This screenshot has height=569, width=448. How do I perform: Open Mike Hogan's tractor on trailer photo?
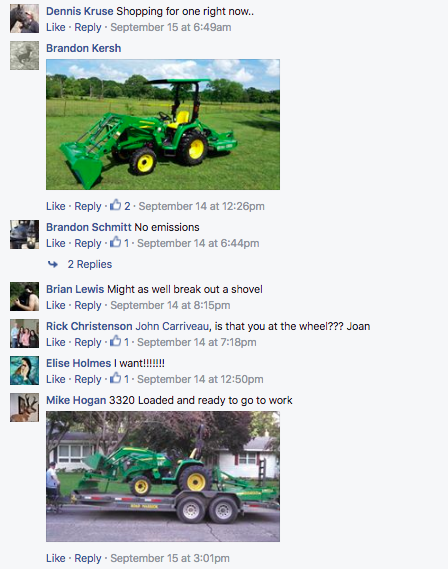[163, 476]
